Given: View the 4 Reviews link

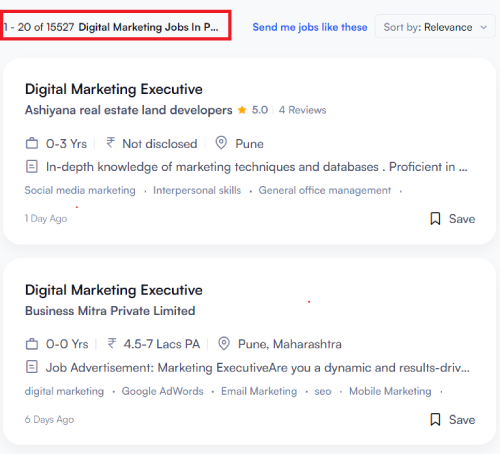Looking at the screenshot, I should pyautogui.click(x=302, y=110).
